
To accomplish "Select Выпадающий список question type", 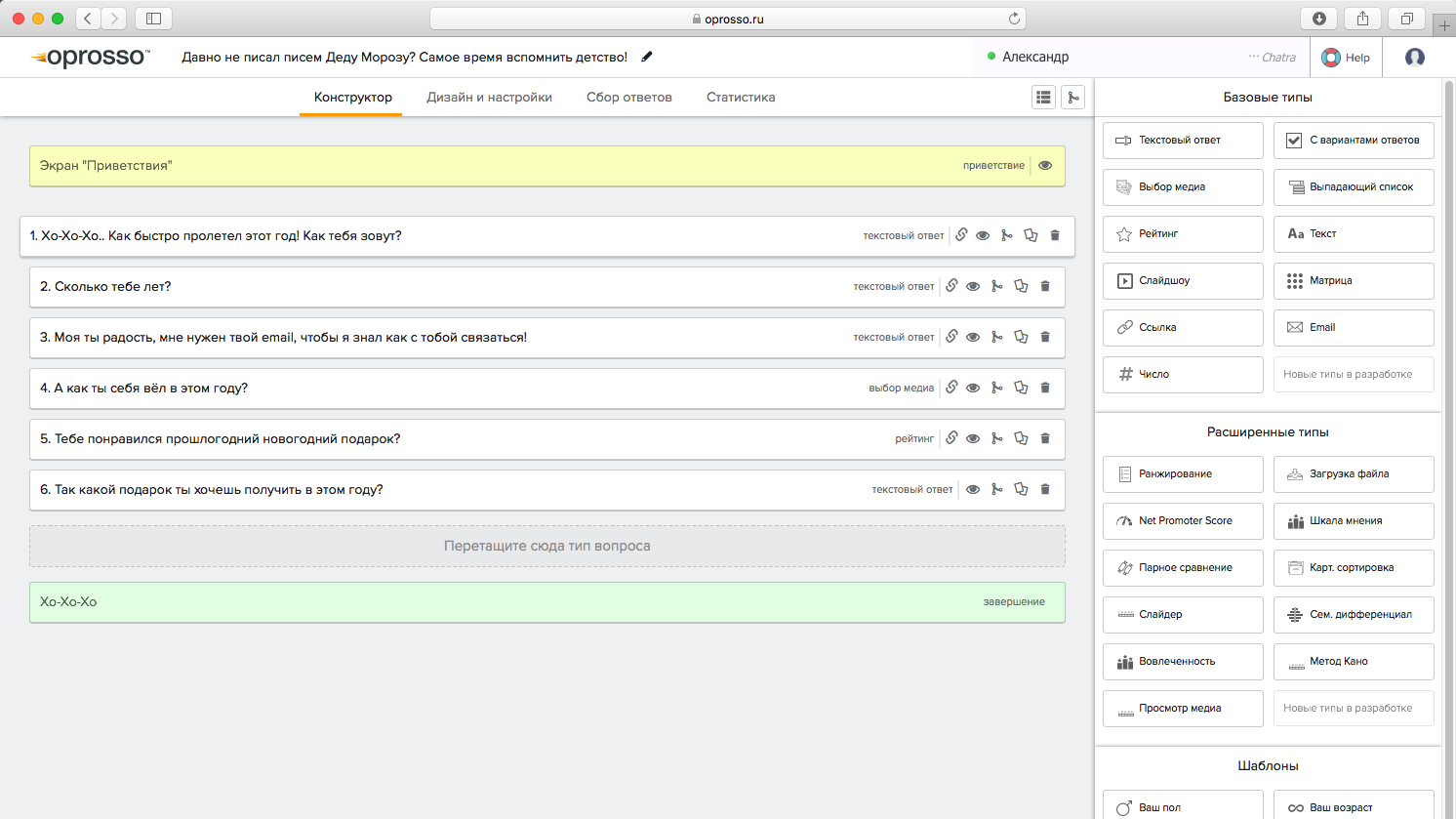I will [1354, 187].
